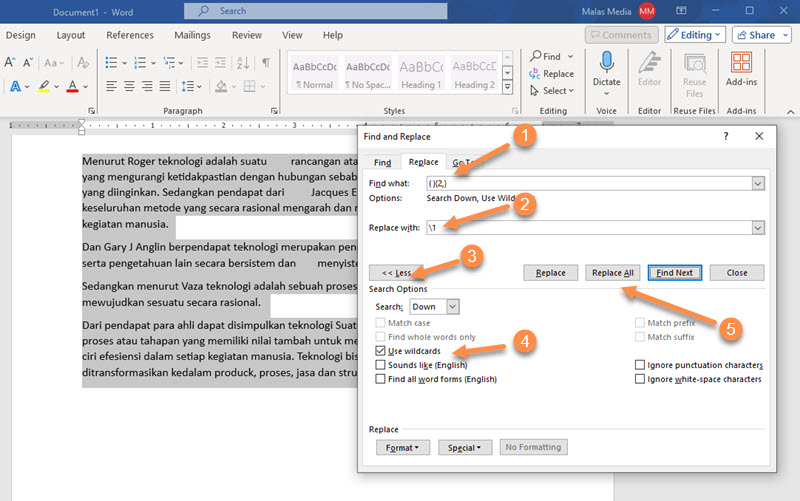The height and width of the screenshot is (501, 800).
Task: Open Replace with history dropdown
Action: coord(758,228)
